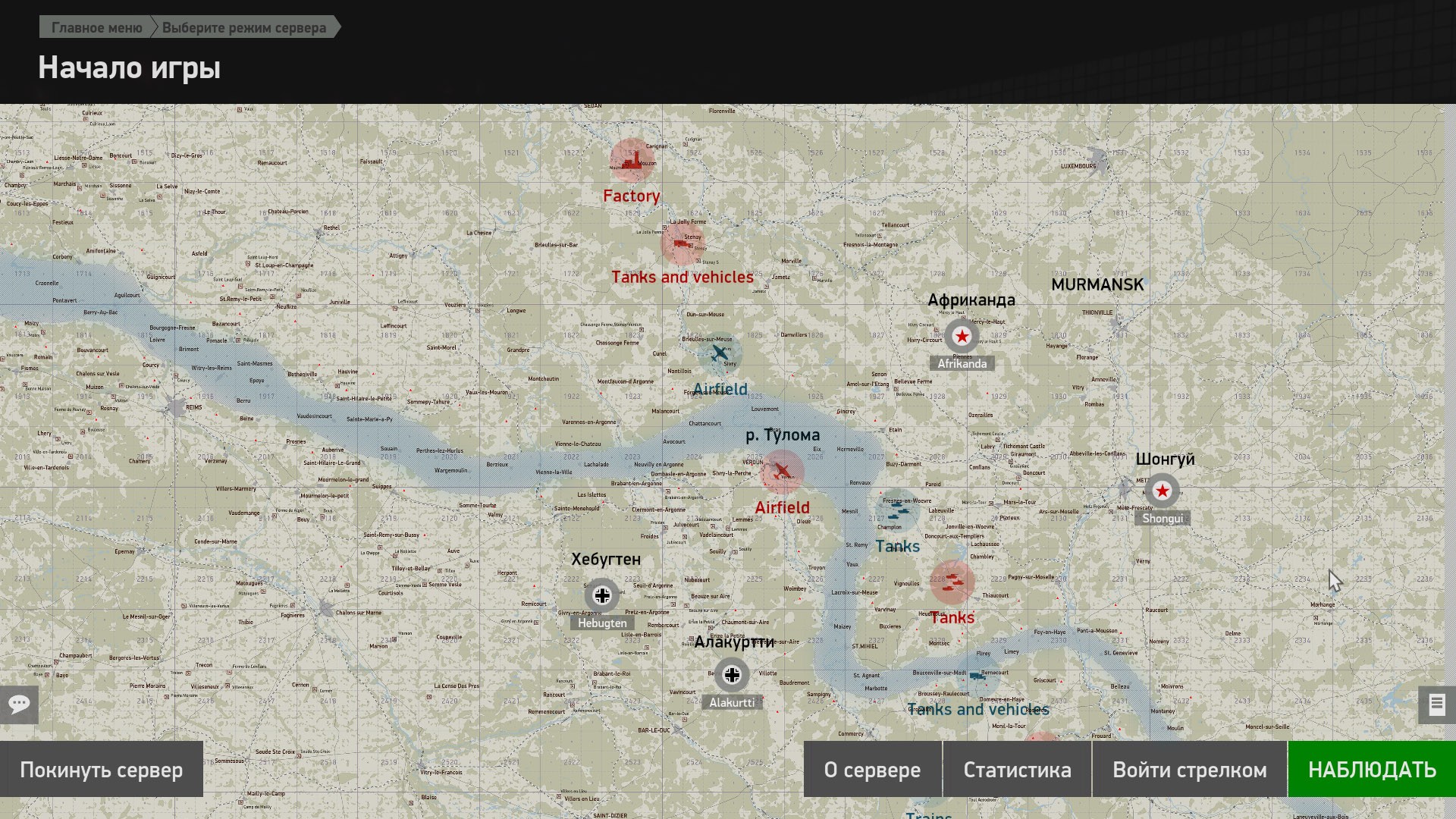Open Выберите режим сервера breadcrumb
Image resolution: width=1456 pixels, height=819 pixels.
pos(244,27)
